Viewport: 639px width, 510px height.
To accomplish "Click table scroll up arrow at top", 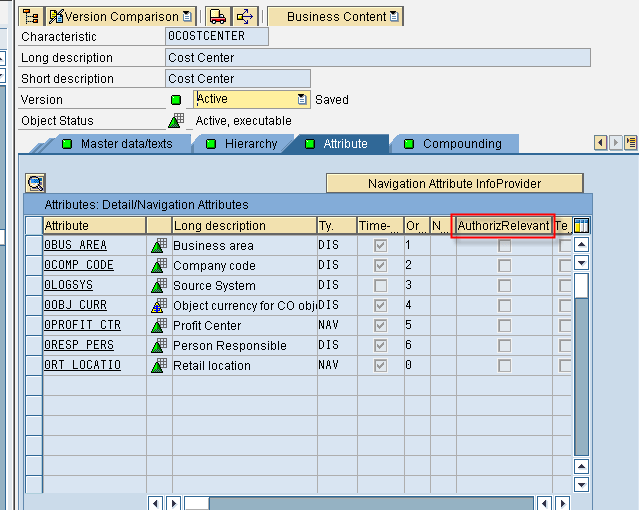I will click(582, 245).
